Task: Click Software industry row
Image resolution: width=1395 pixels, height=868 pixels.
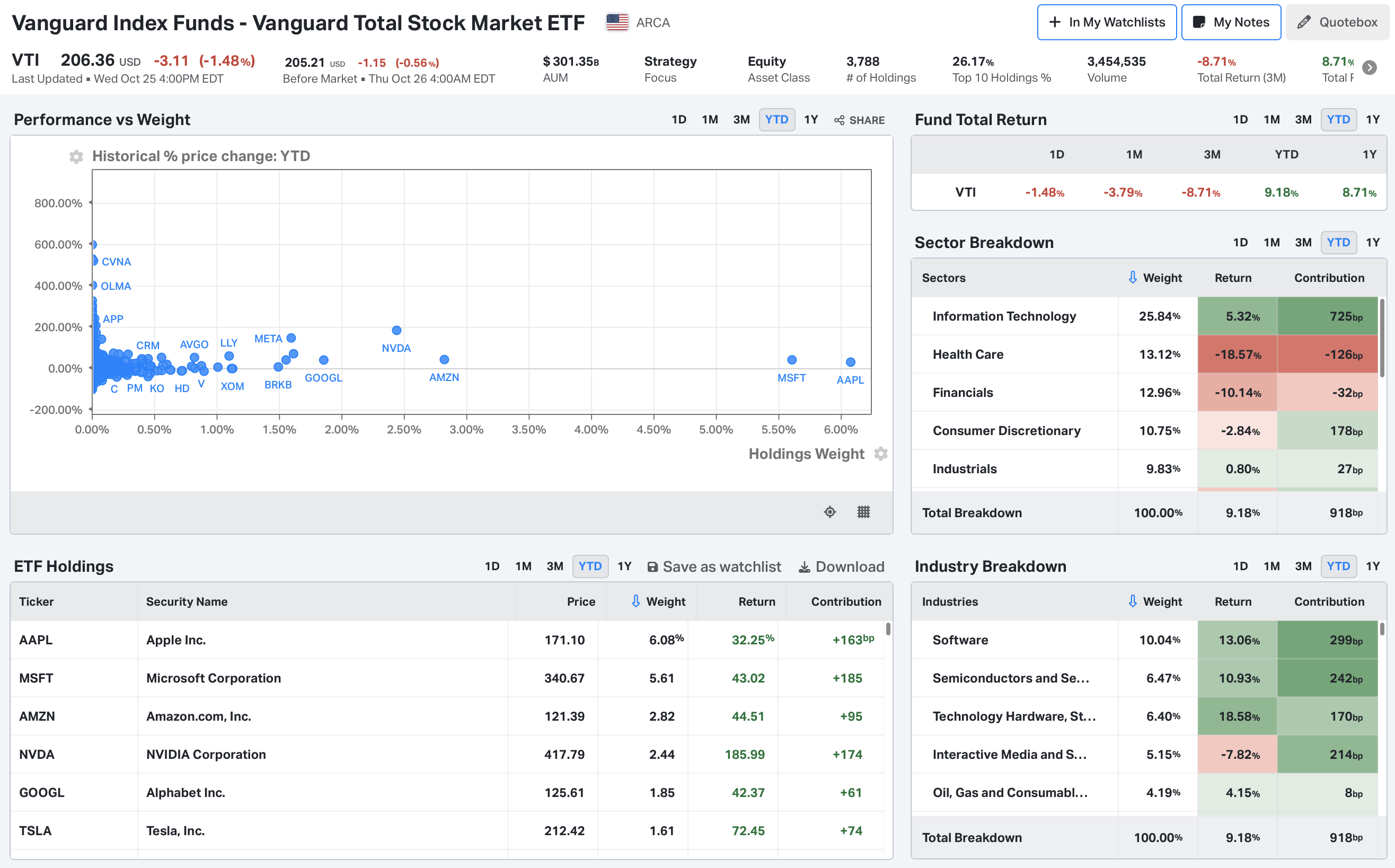Action: tap(1145, 640)
